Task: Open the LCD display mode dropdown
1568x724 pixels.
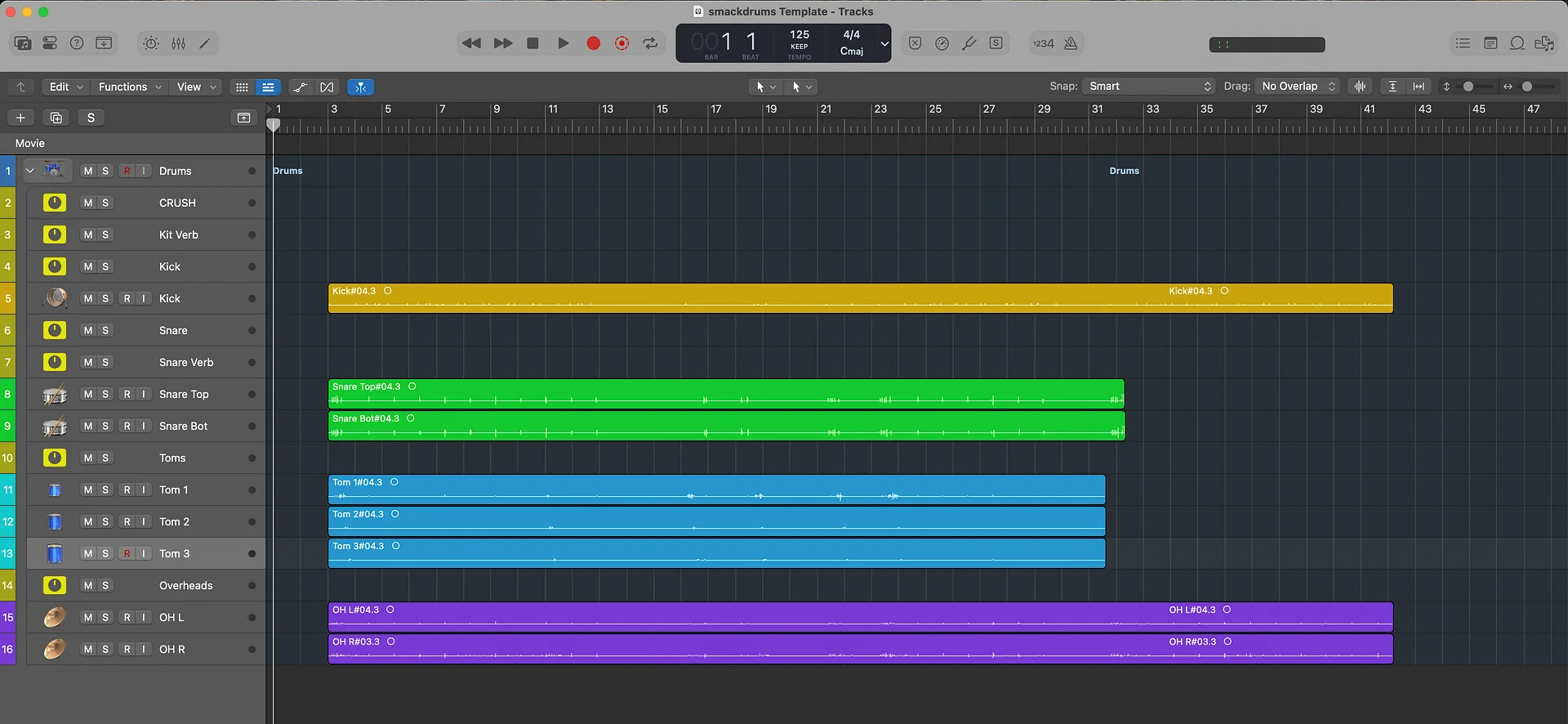Action: pos(884,43)
